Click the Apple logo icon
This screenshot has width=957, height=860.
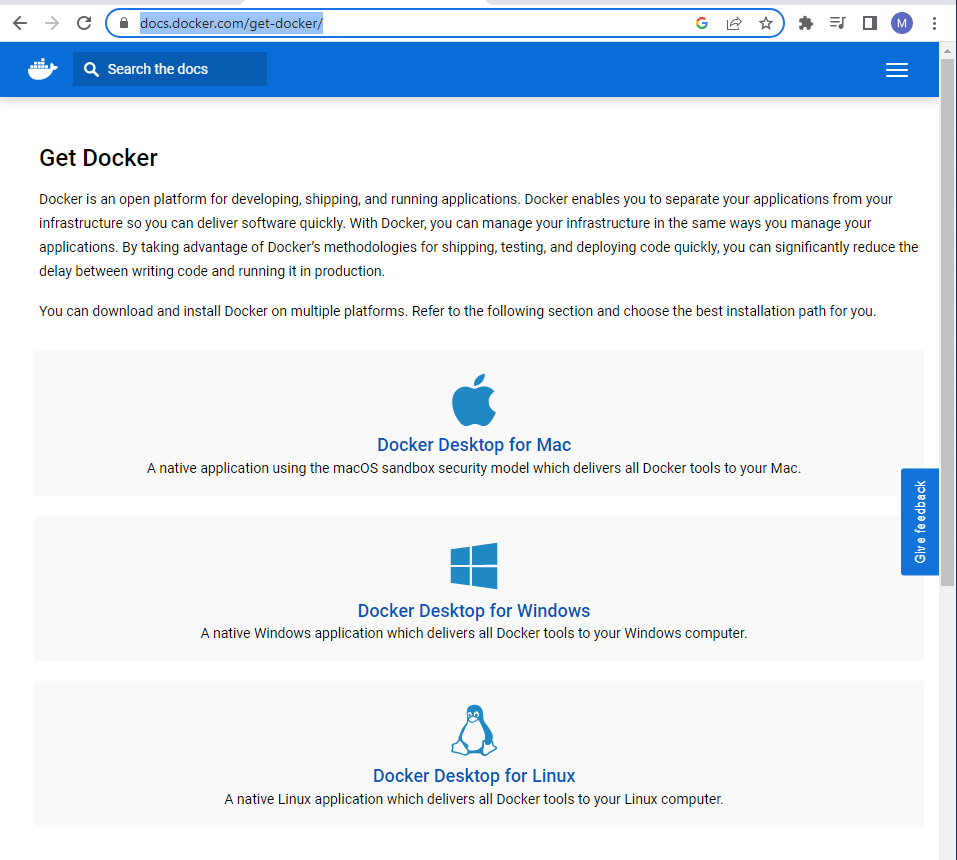tap(474, 401)
